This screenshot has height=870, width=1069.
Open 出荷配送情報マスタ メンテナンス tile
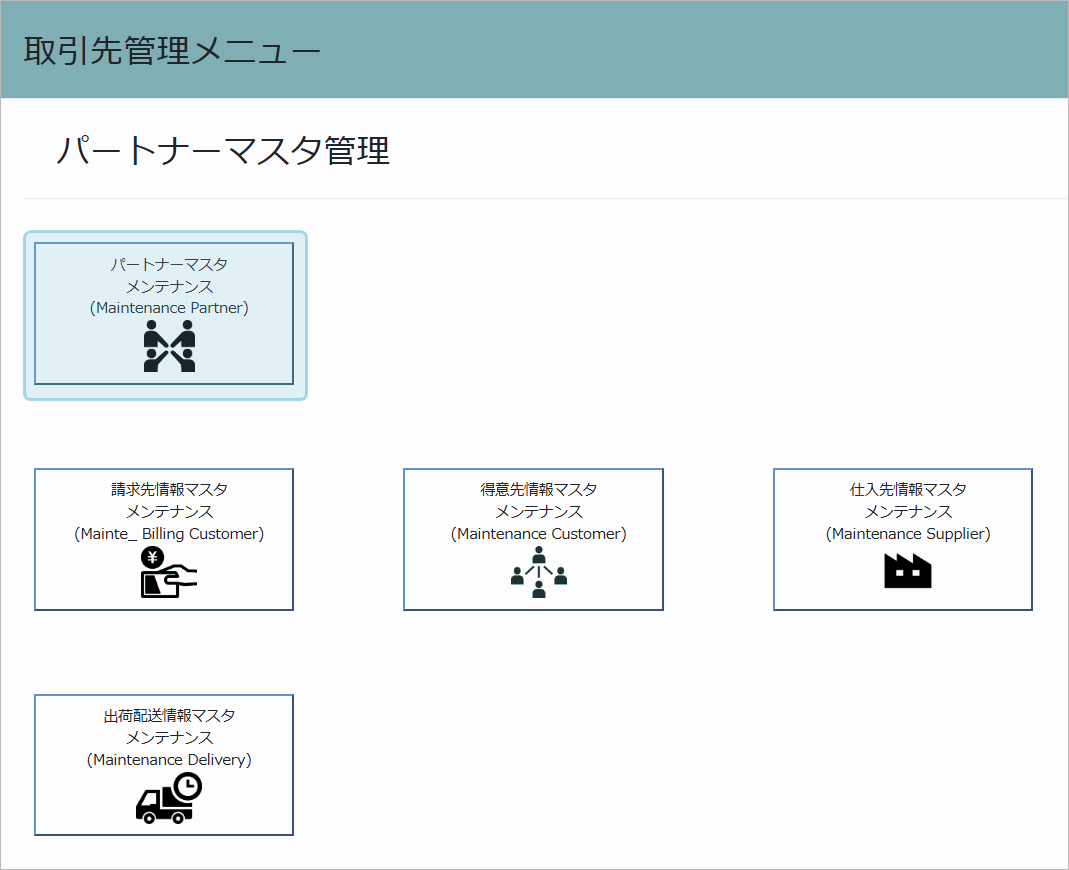[x=164, y=765]
